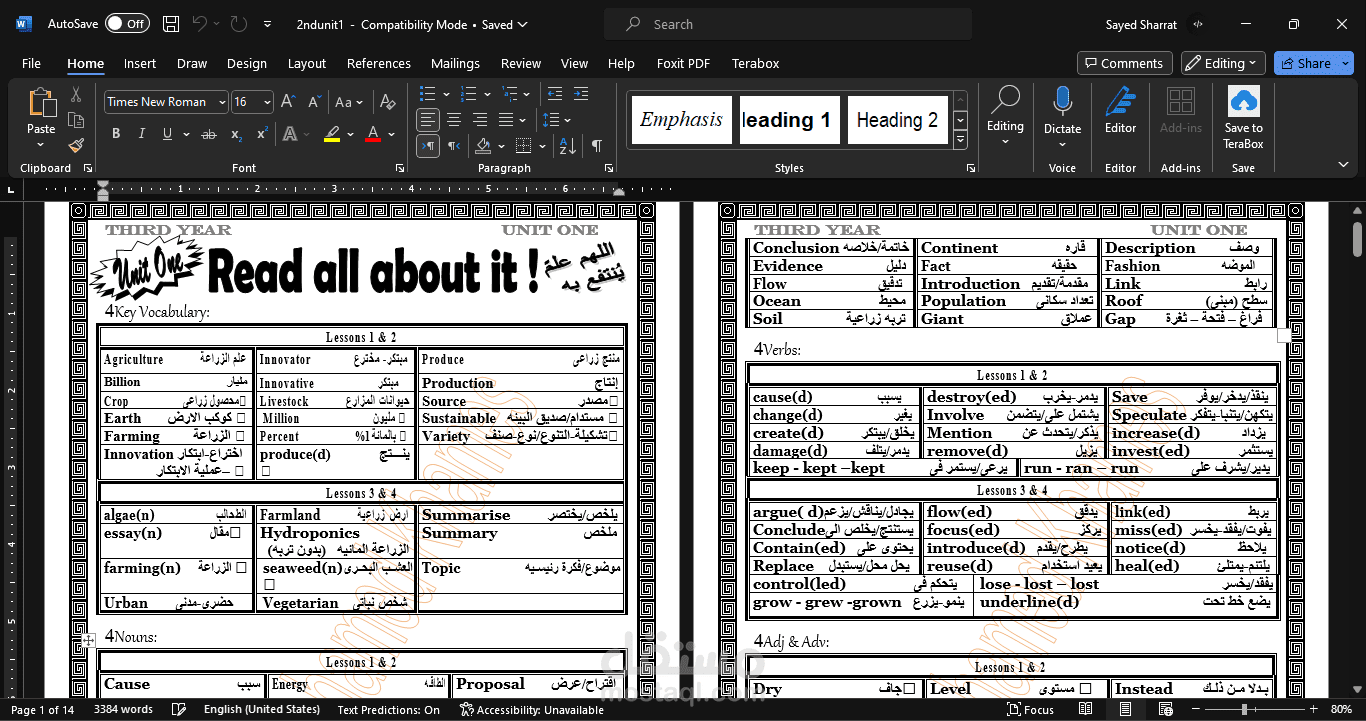Apply the yellow text highlight color

(x=332, y=134)
